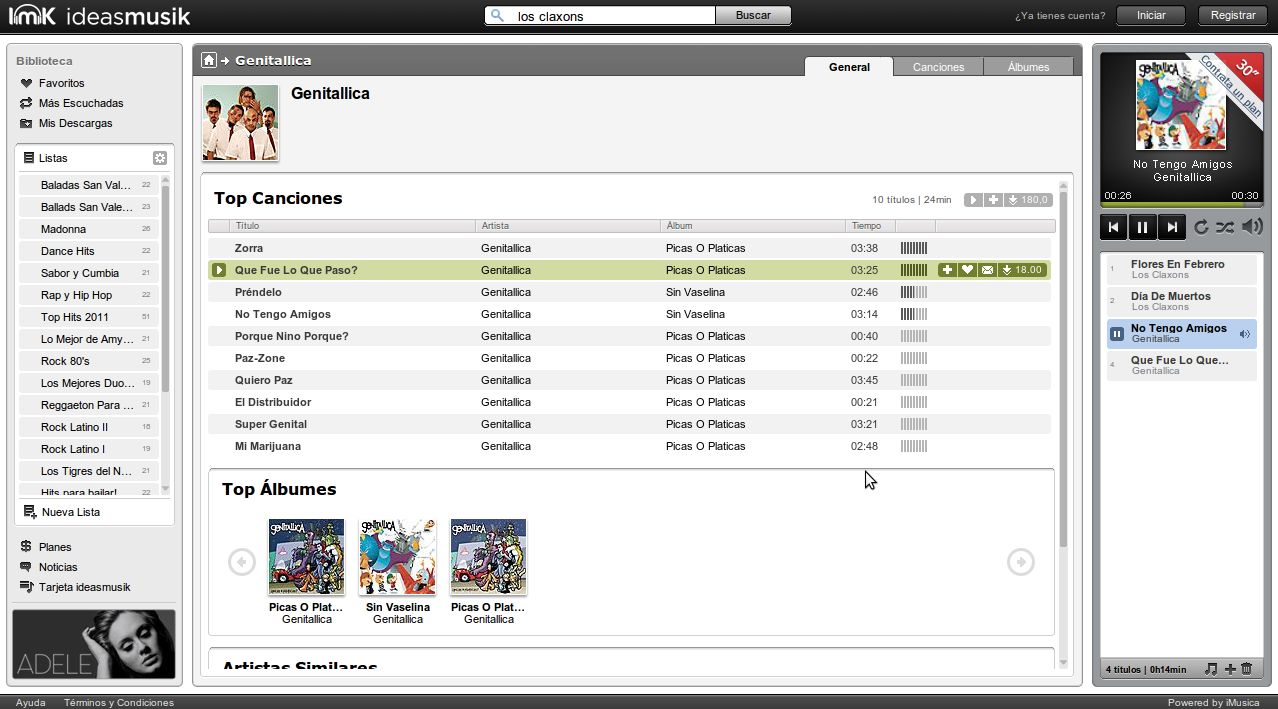Share Que Fue Lo Que Paso? by mail
The height and width of the screenshot is (709, 1278).
pyautogui.click(x=987, y=270)
